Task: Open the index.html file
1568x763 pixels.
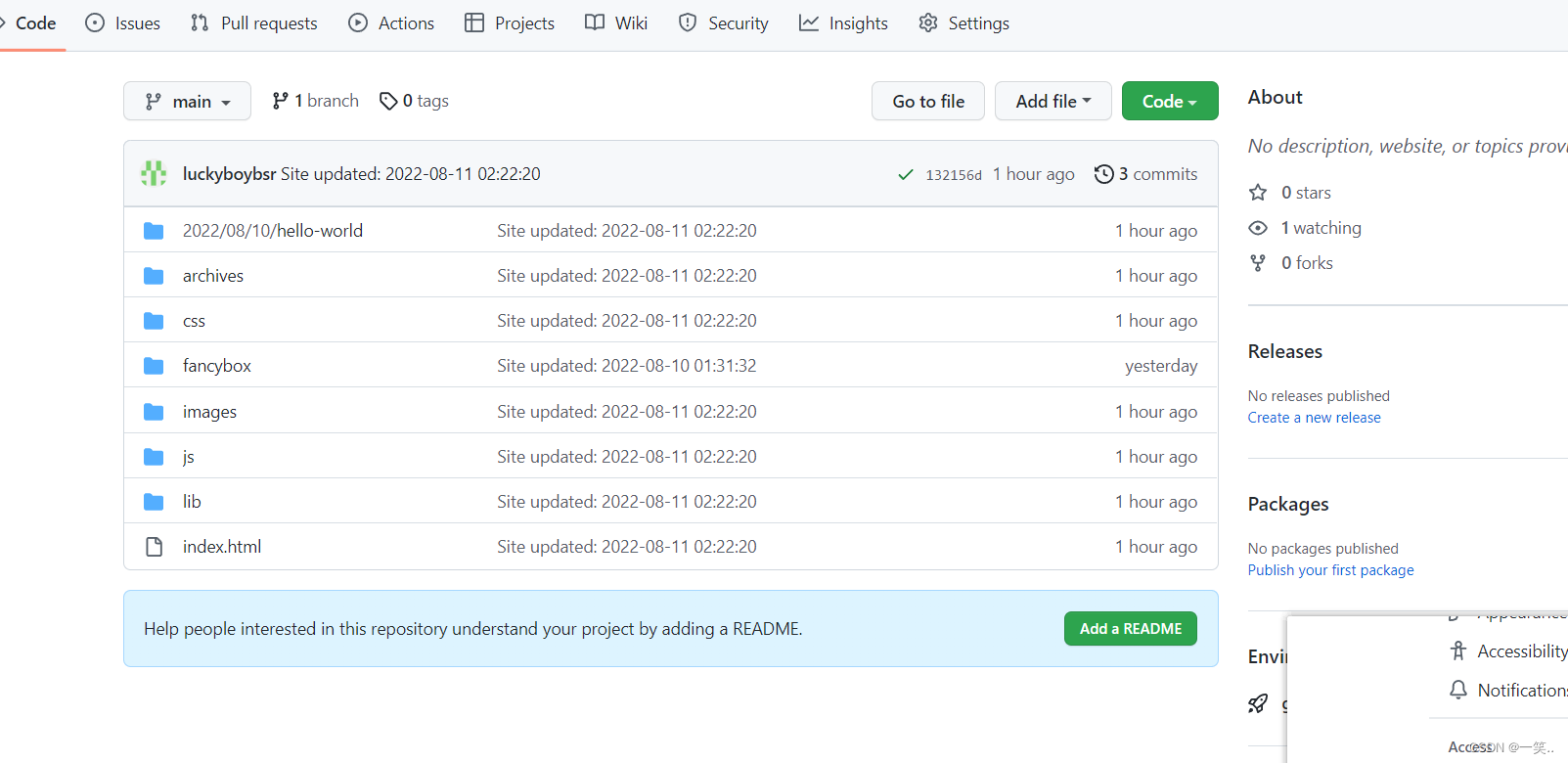Action: [222, 547]
